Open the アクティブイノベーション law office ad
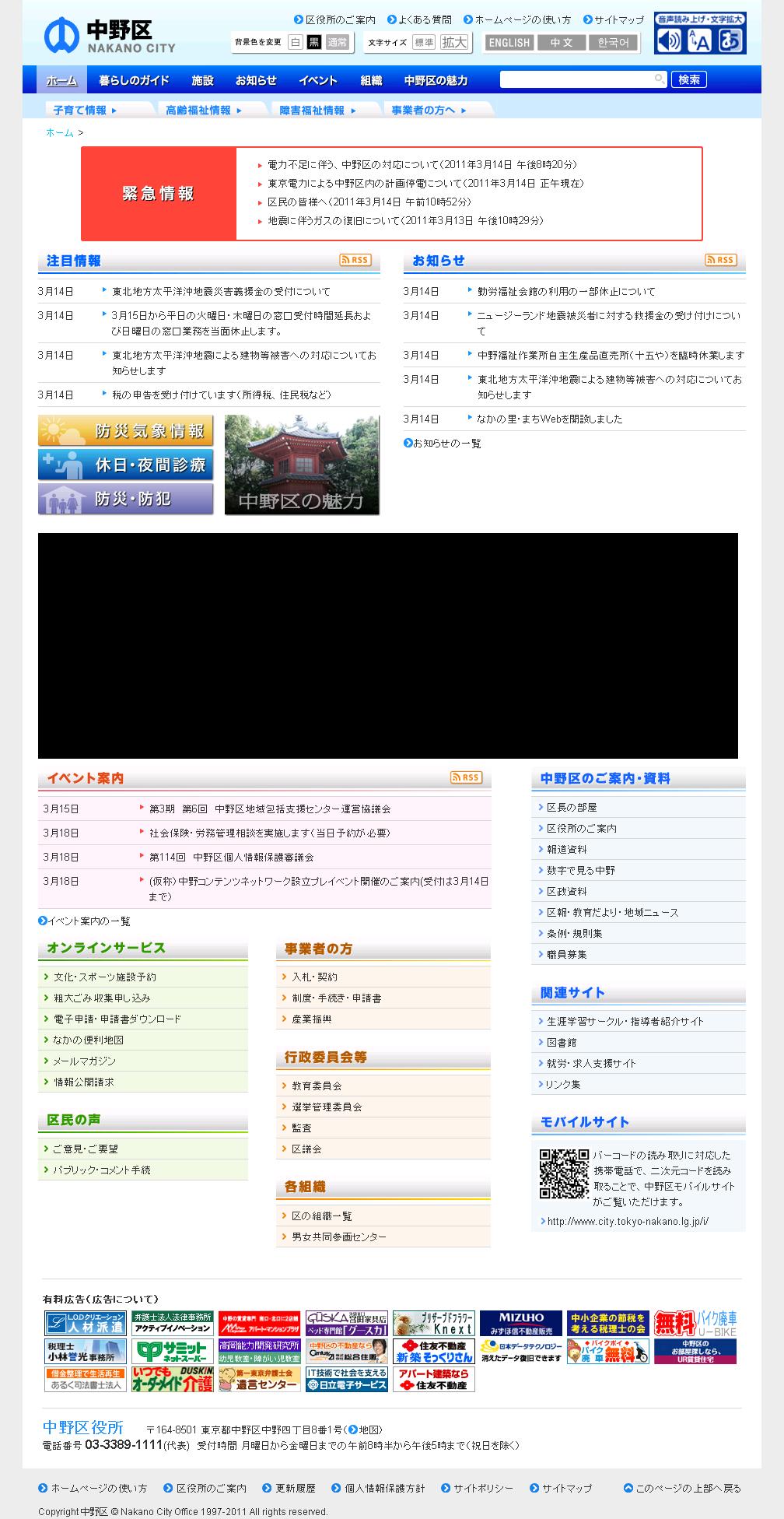Viewport: 784px width, 1519px height. [x=172, y=1323]
